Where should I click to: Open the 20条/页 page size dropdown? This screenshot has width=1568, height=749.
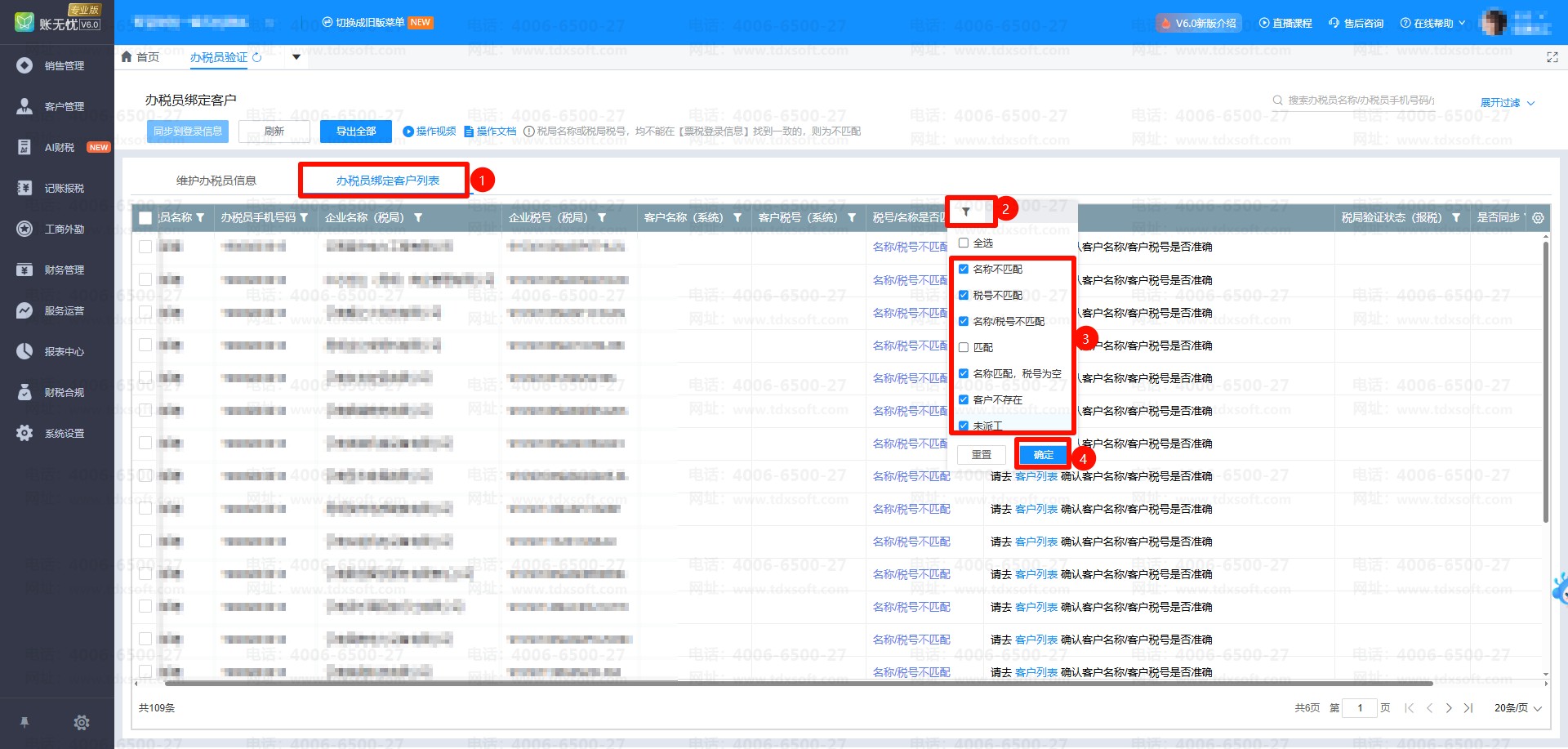[1517, 708]
